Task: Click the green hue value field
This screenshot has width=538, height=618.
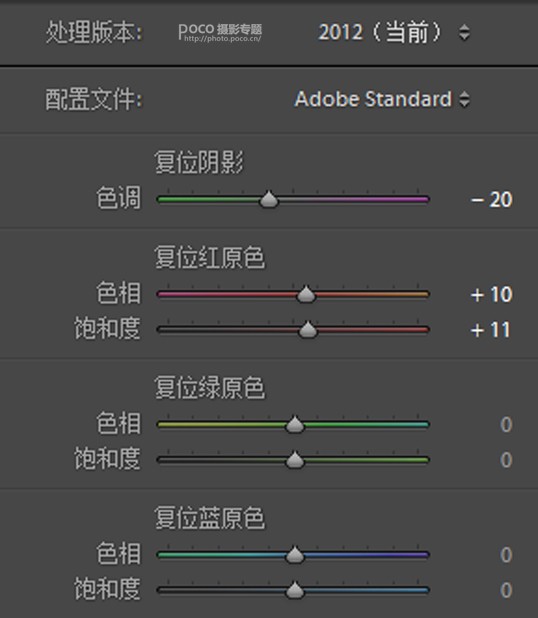Action: pyautogui.click(x=506, y=424)
